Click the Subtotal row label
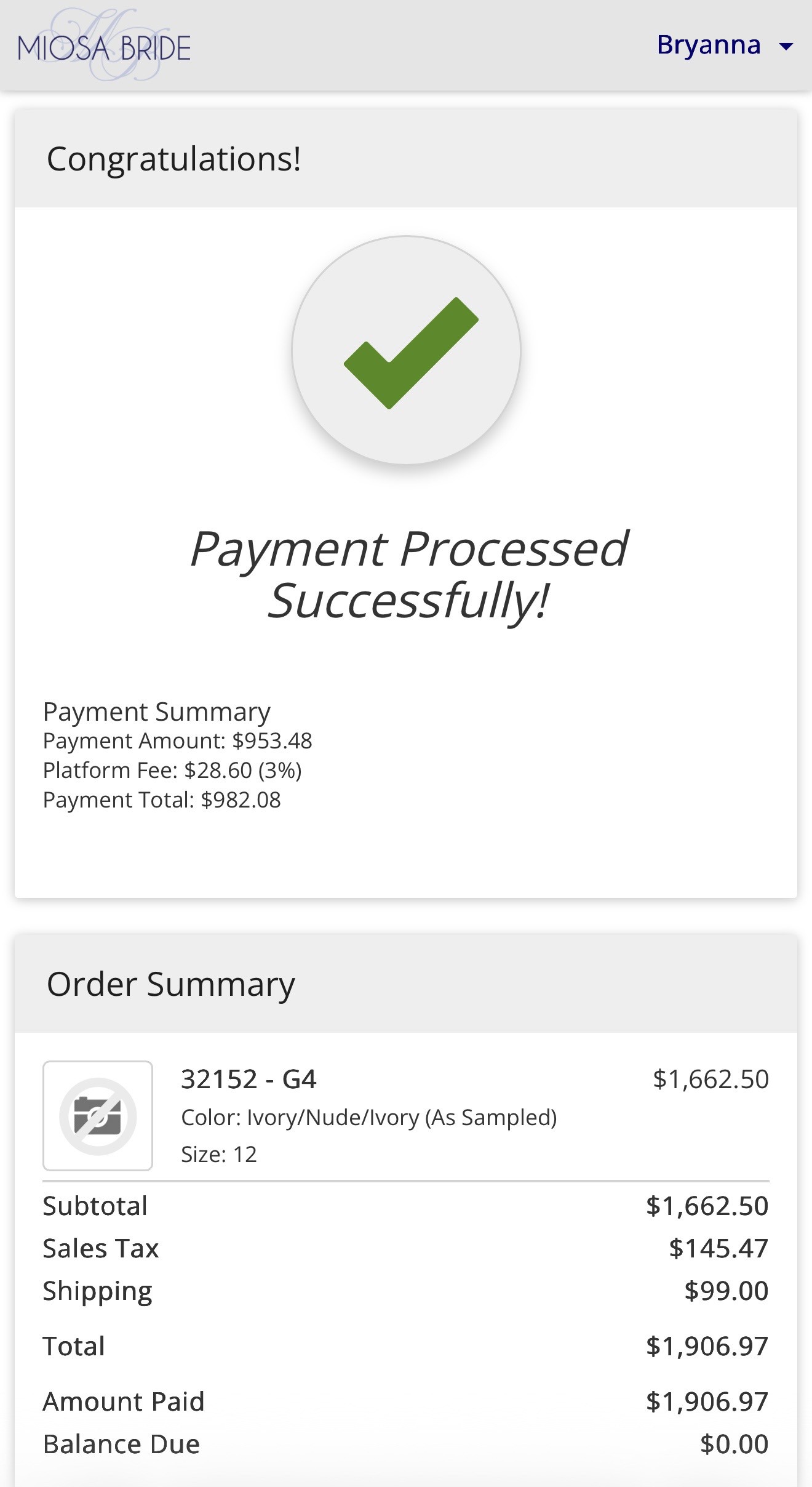Screen dimensions: 812x1487 coord(95,1206)
